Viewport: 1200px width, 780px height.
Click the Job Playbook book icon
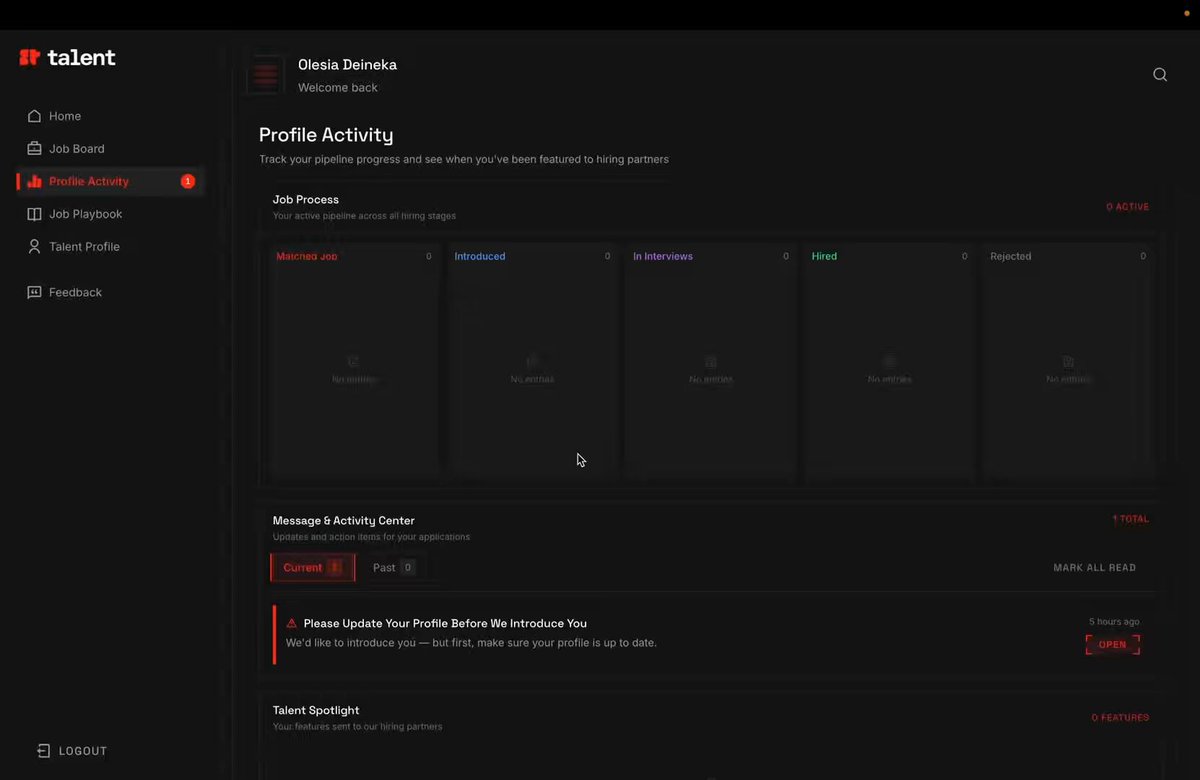coord(34,214)
